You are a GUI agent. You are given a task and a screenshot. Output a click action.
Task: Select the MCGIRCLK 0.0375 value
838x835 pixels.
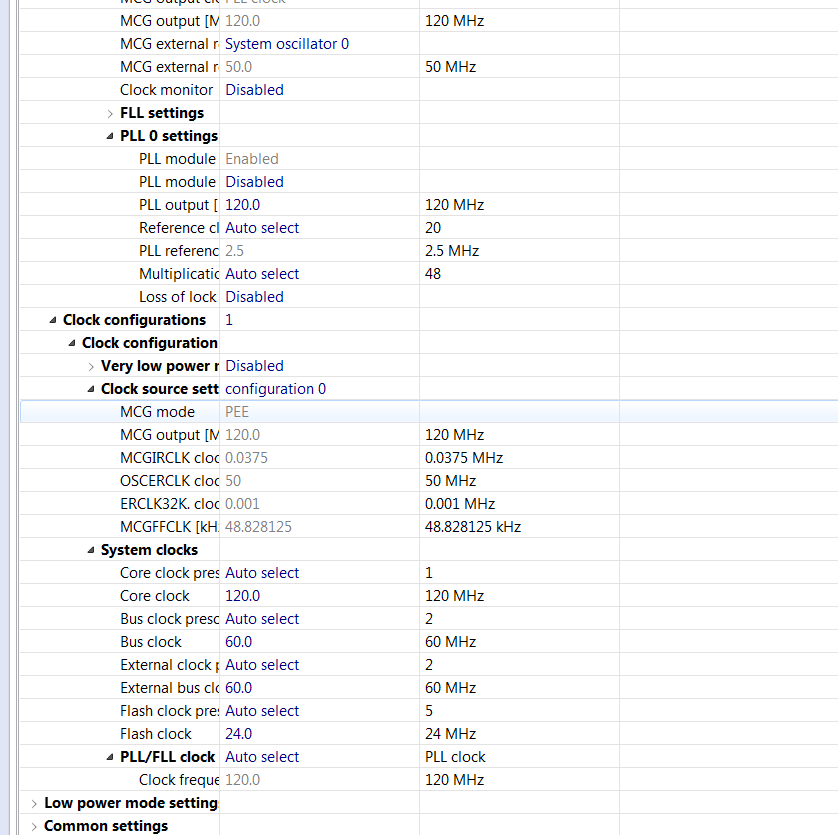tap(246, 458)
